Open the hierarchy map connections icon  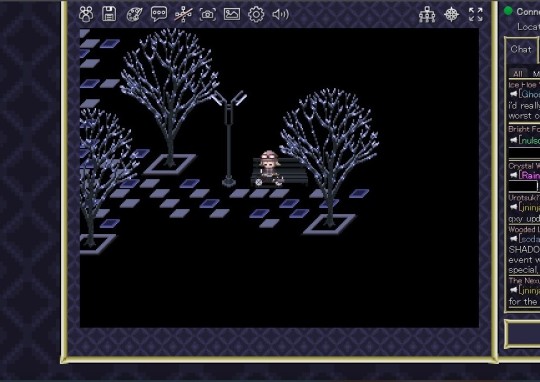(x=427, y=15)
